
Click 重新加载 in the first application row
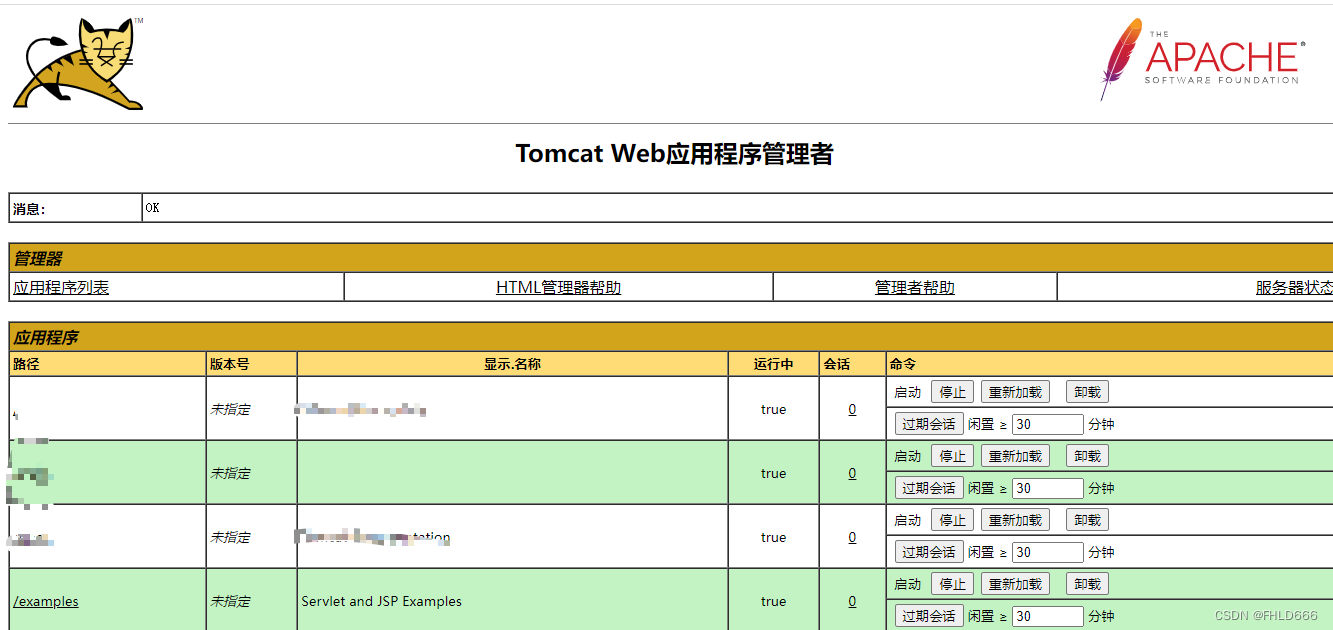pyautogui.click(x=1014, y=391)
